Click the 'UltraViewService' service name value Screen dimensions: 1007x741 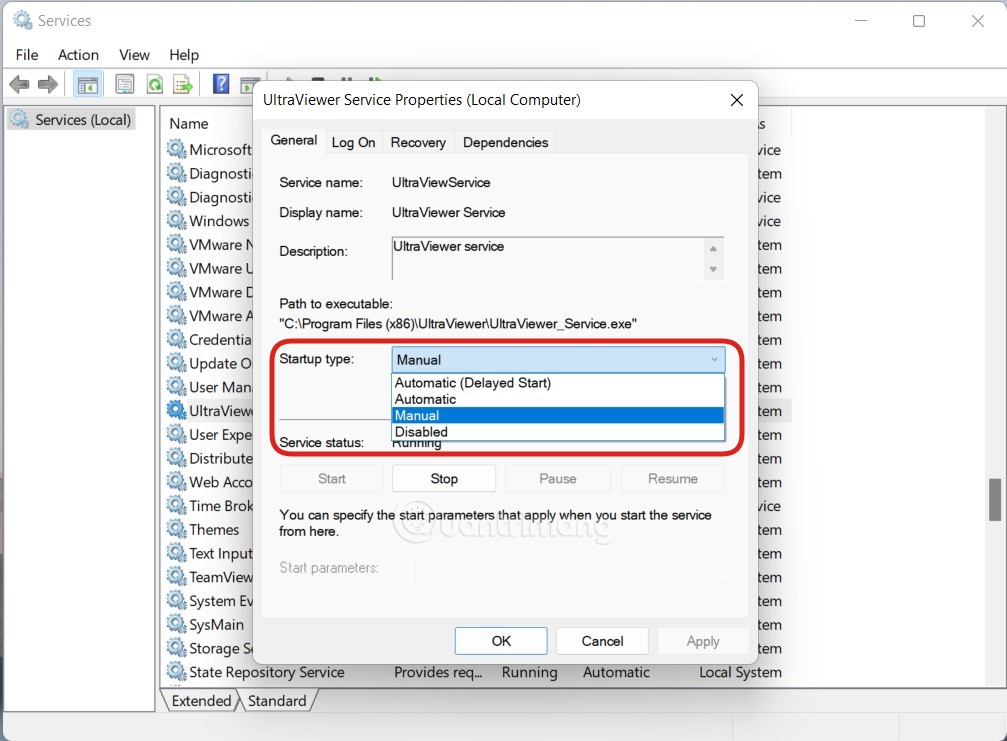click(x=441, y=182)
